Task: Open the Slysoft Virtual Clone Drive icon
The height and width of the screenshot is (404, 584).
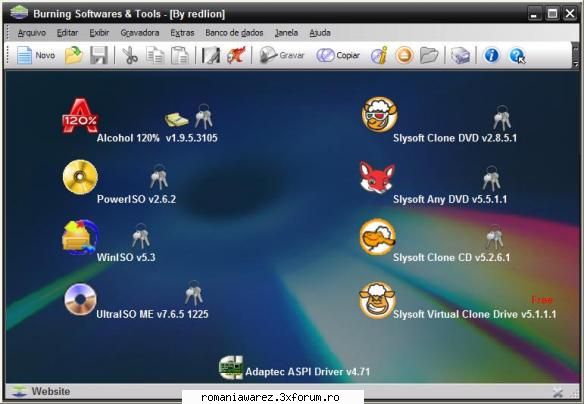Action: (x=377, y=300)
